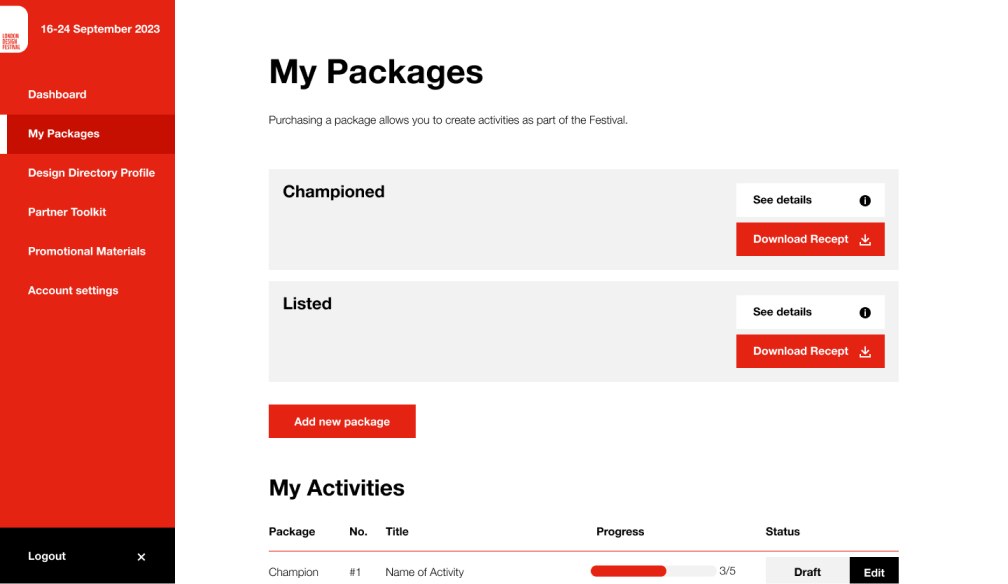Click the Draft status label
This screenshot has height=584, width=1008.
(806, 571)
